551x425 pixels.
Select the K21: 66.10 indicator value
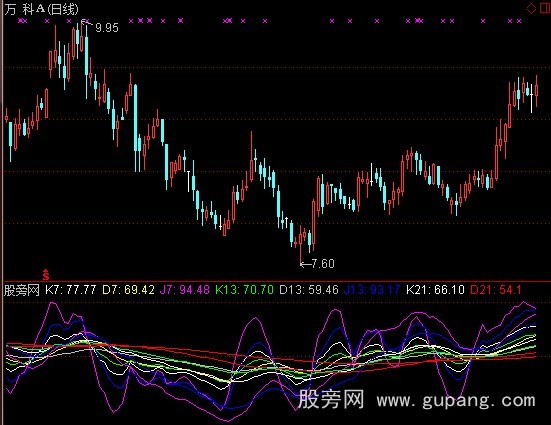(x=435, y=290)
